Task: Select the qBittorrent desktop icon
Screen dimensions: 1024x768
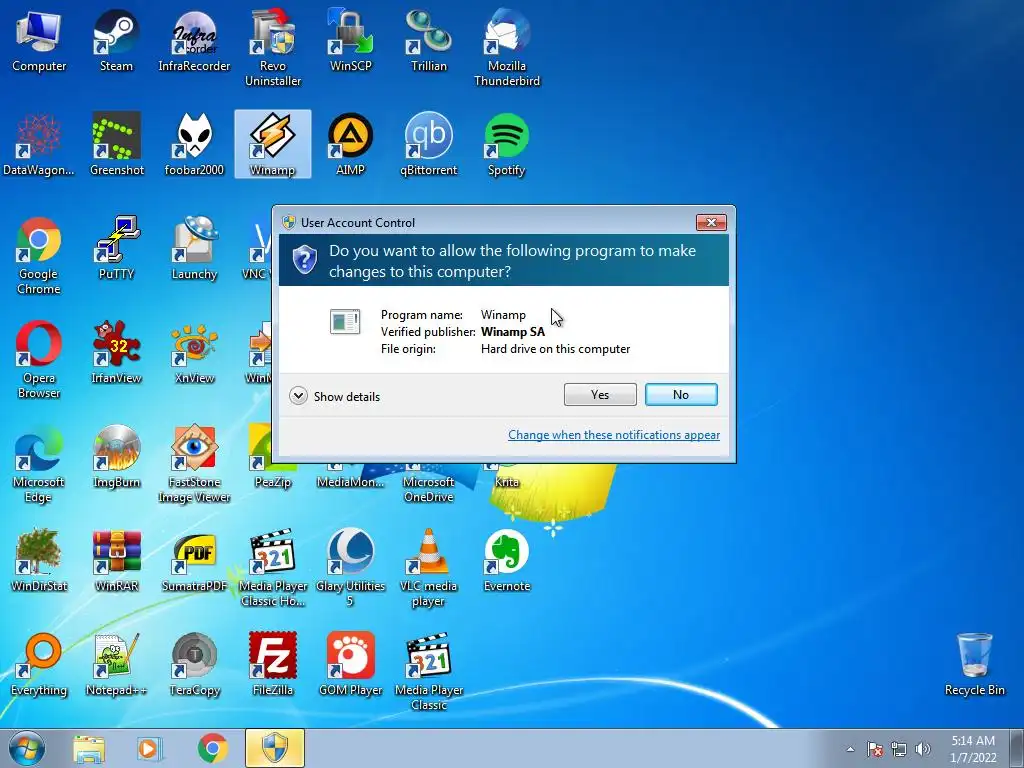Action: [x=428, y=145]
